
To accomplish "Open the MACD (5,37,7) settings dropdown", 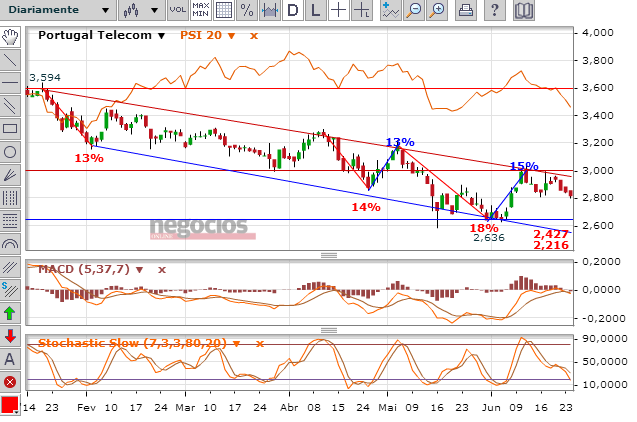I will click(x=139, y=269).
